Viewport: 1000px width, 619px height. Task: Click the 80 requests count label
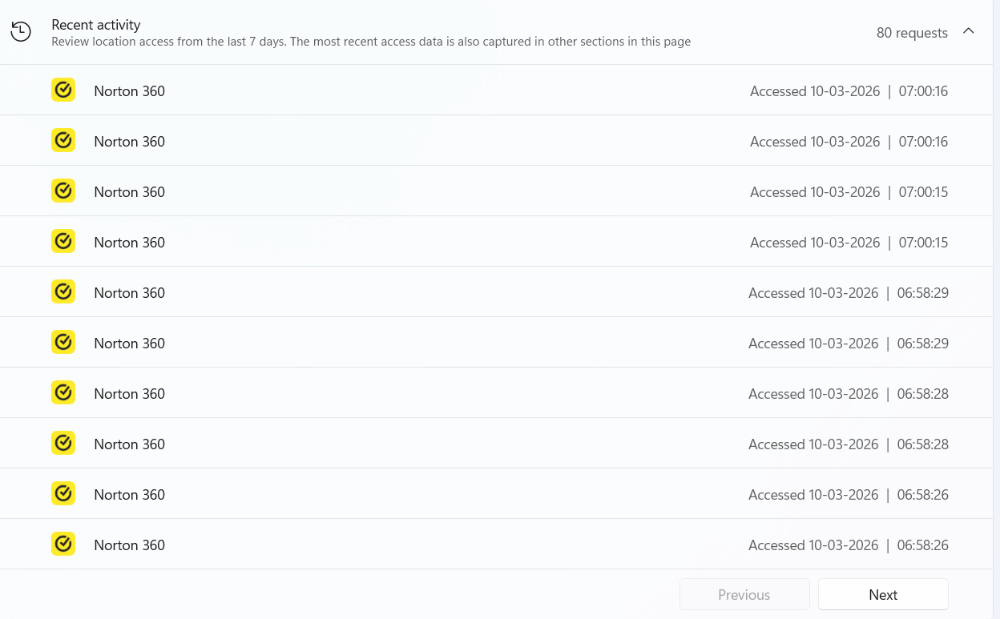[x=911, y=33]
